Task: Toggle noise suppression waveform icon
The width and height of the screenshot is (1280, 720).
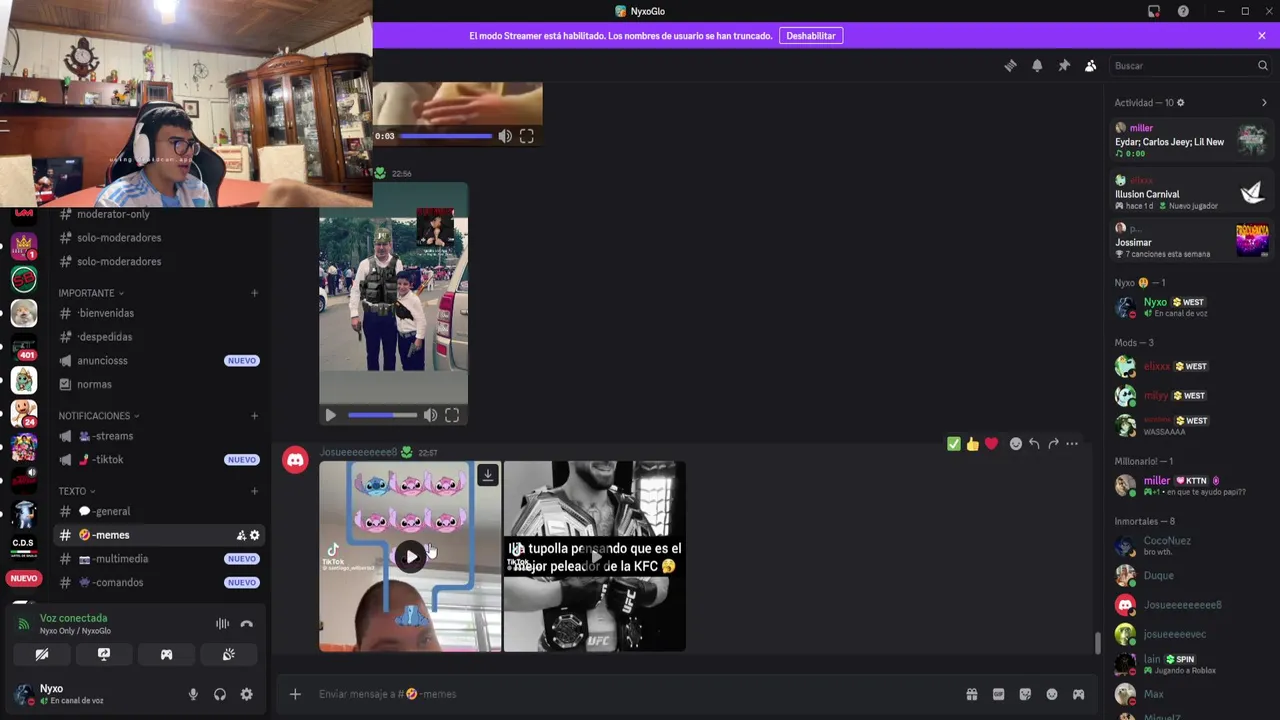Action: (x=222, y=624)
